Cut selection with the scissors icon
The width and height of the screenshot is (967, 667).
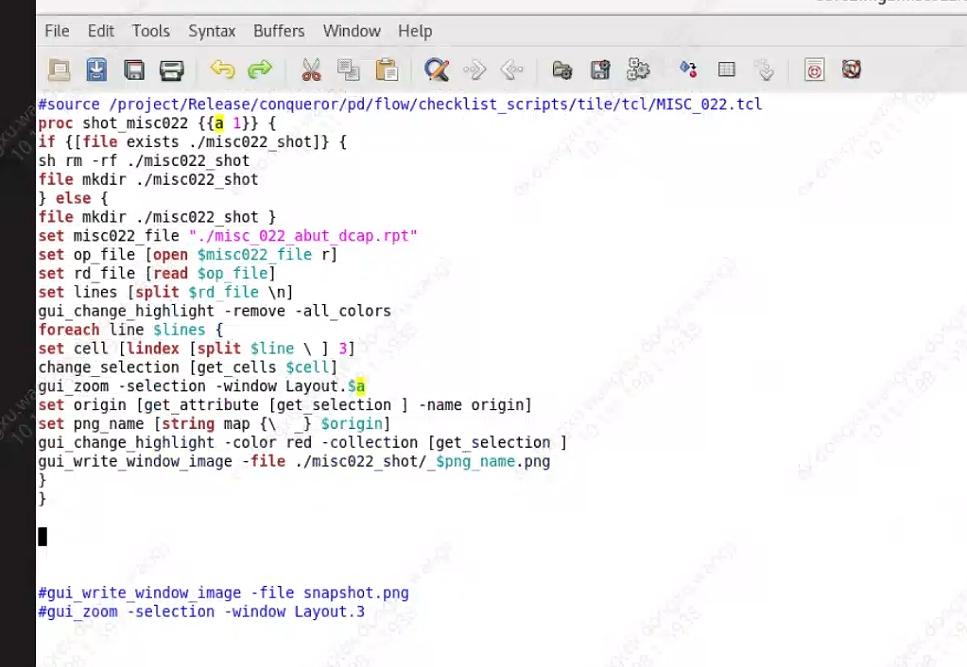pyautogui.click(x=311, y=70)
